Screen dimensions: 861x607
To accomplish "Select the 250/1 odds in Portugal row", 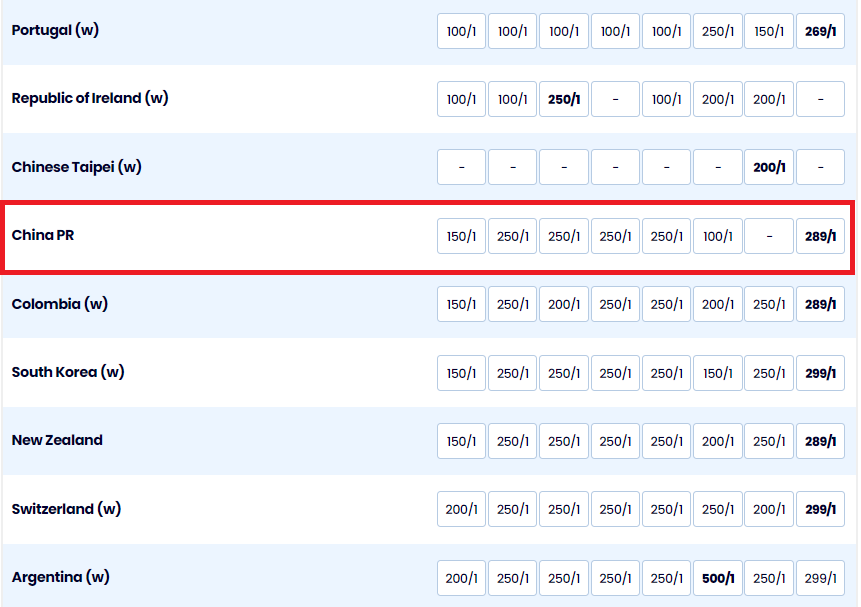I will [717, 31].
